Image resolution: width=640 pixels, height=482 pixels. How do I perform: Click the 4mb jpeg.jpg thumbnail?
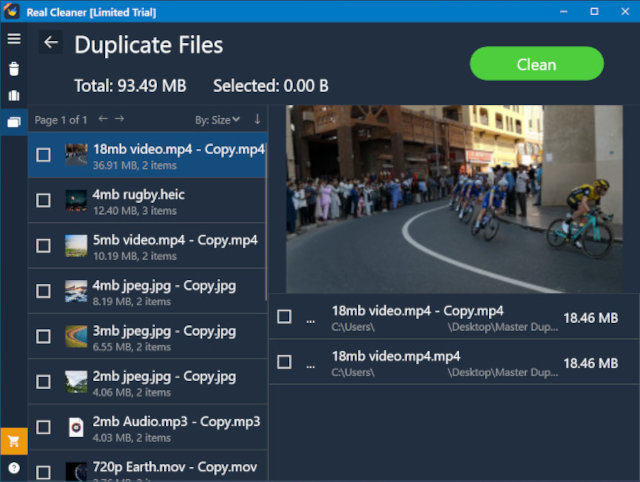pos(76,291)
